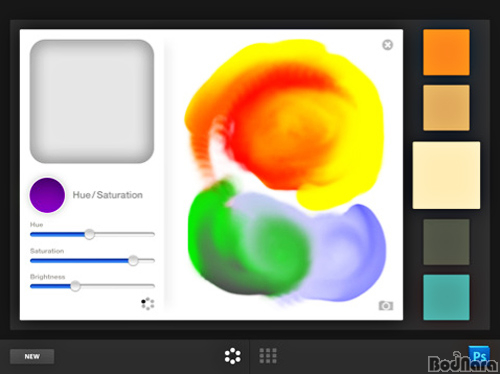The width and height of the screenshot is (500, 374).
Task: Switch to the grid swatches view
Action: [268, 356]
